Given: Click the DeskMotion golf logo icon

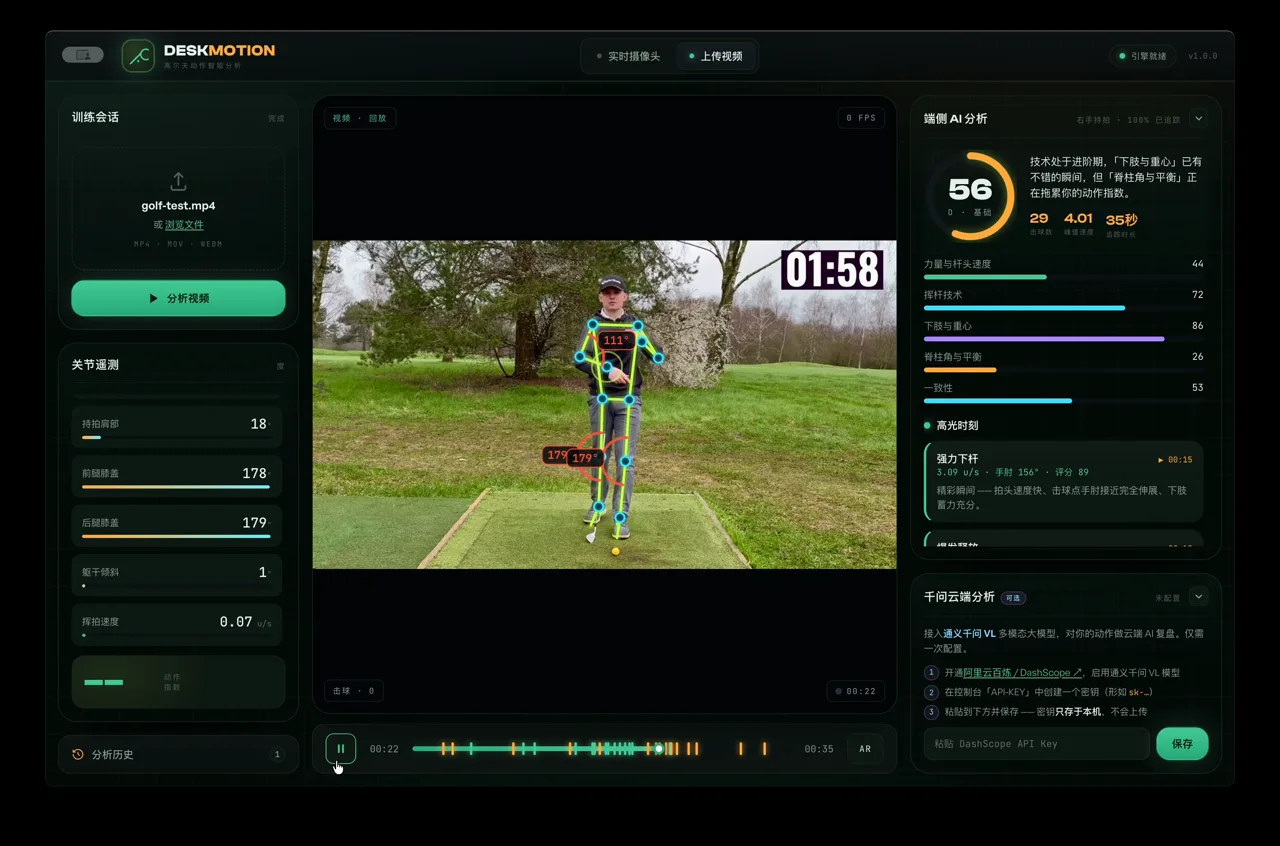Looking at the screenshot, I should (x=138, y=56).
